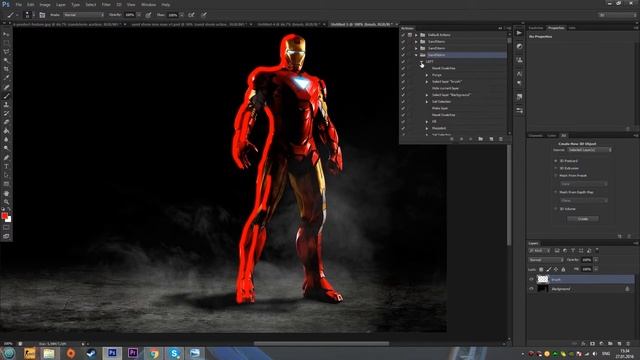Screen dimensions: 640x360
Task: Click Stop button in Actions panel
Action: click(x=452, y=139)
